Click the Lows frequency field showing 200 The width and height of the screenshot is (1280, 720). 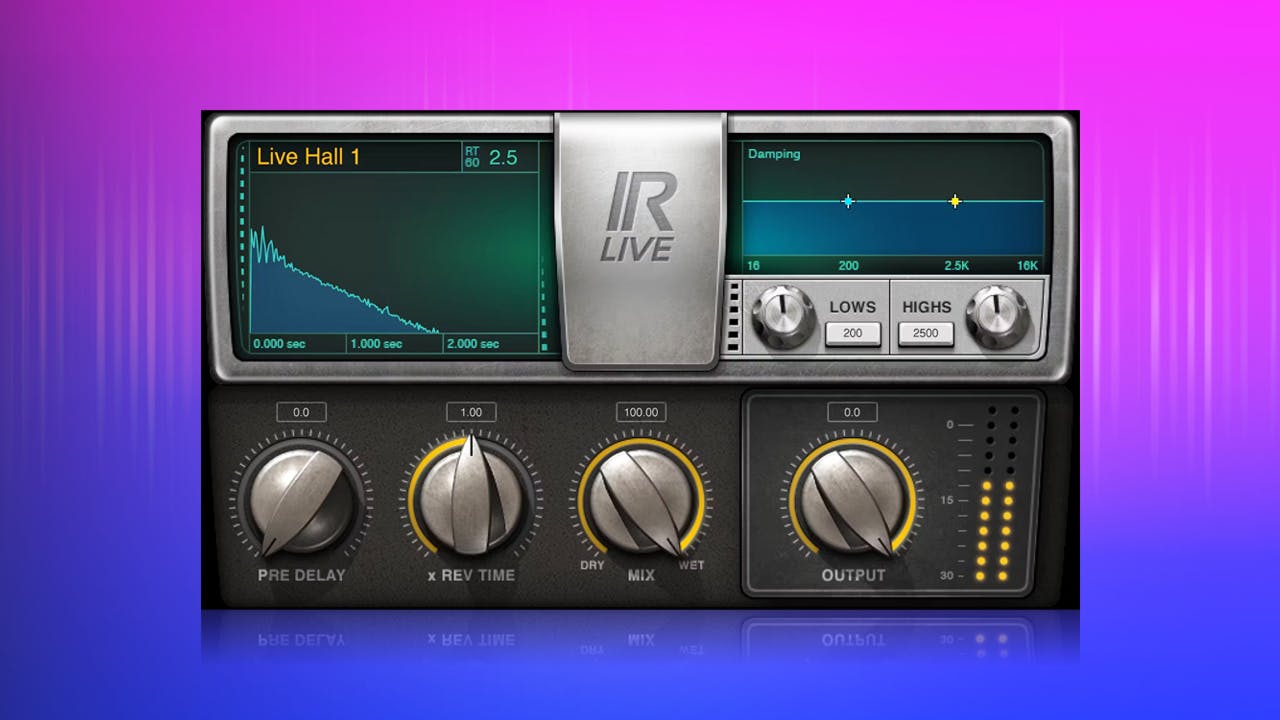(x=852, y=333)
